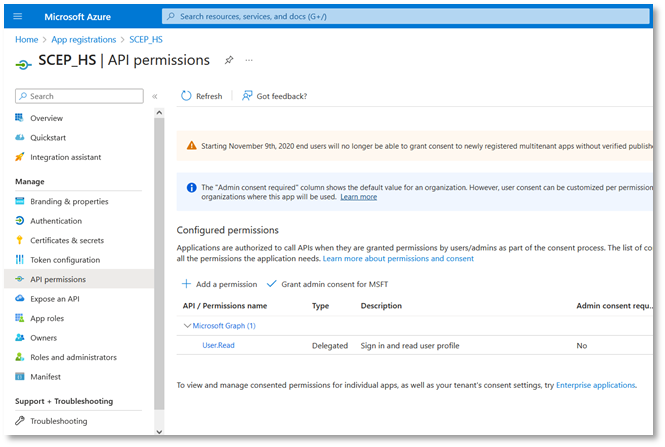The width and height of the screenshot is (665, 447).
Task: Open the more options ellipsis beside title
Action: pyautogui.click(x=249, y=60)
